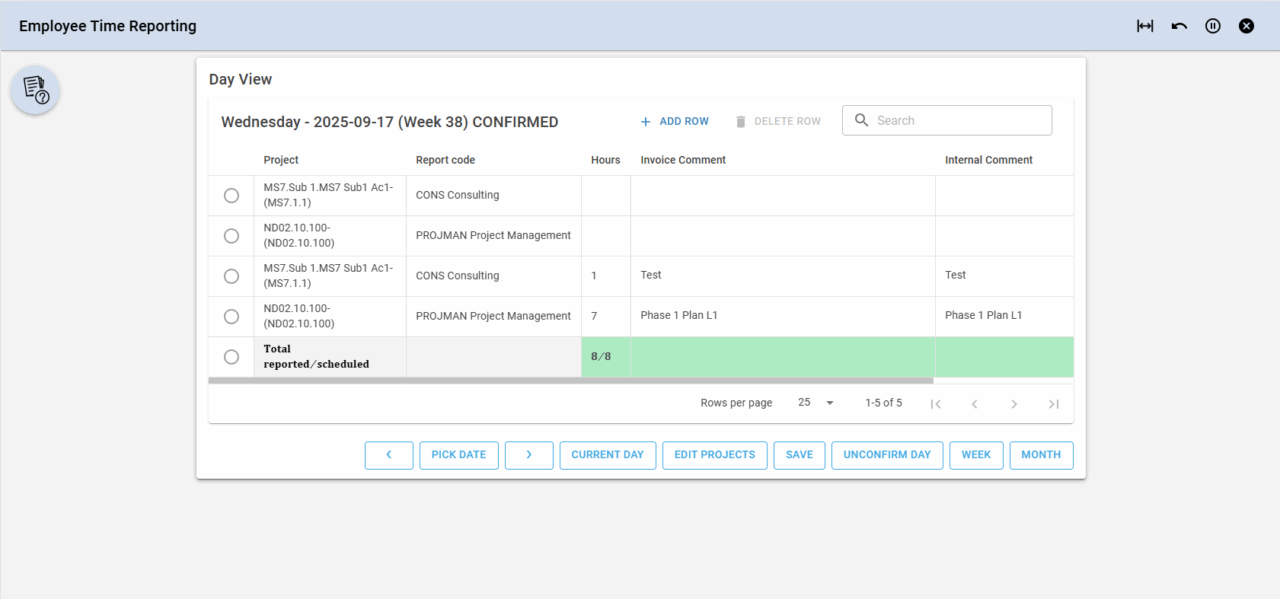1280x599 pixels.
Task: Click the plus Add Row icon
Action: [x=646, y=121]
